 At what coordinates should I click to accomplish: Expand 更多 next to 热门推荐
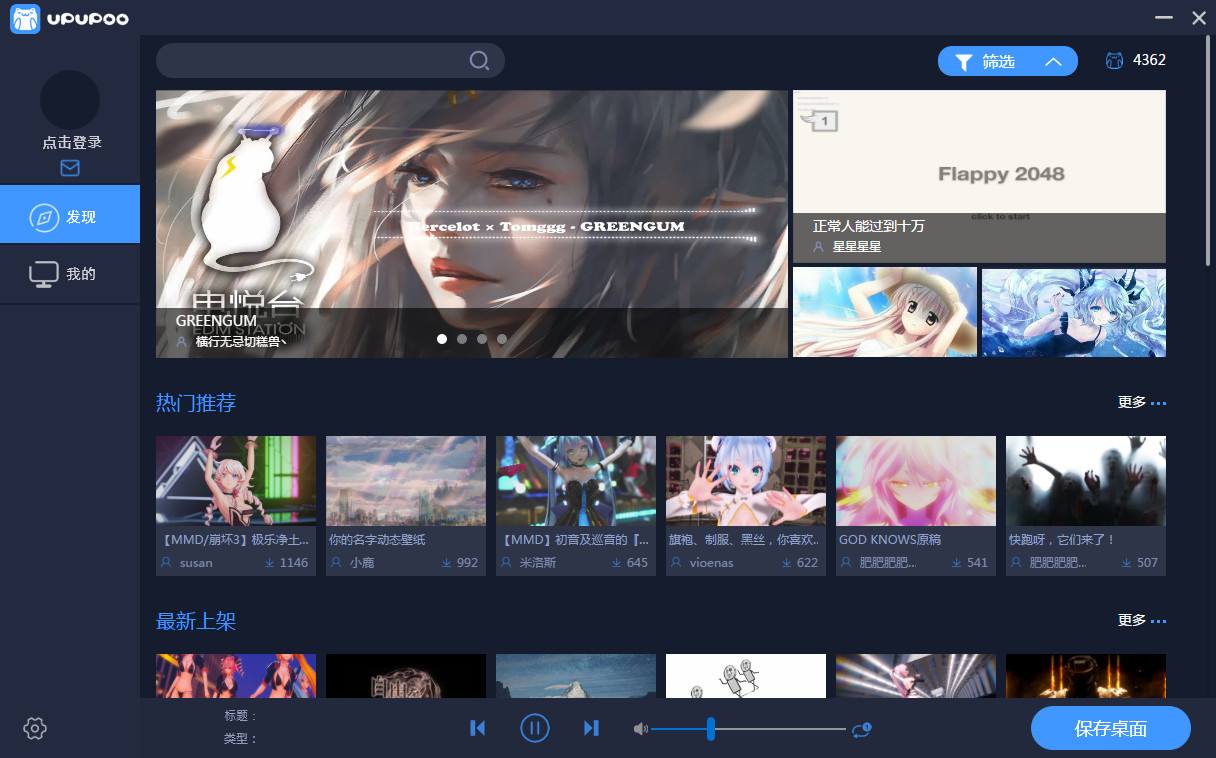pyautogui.click(x=1141, y=402)
